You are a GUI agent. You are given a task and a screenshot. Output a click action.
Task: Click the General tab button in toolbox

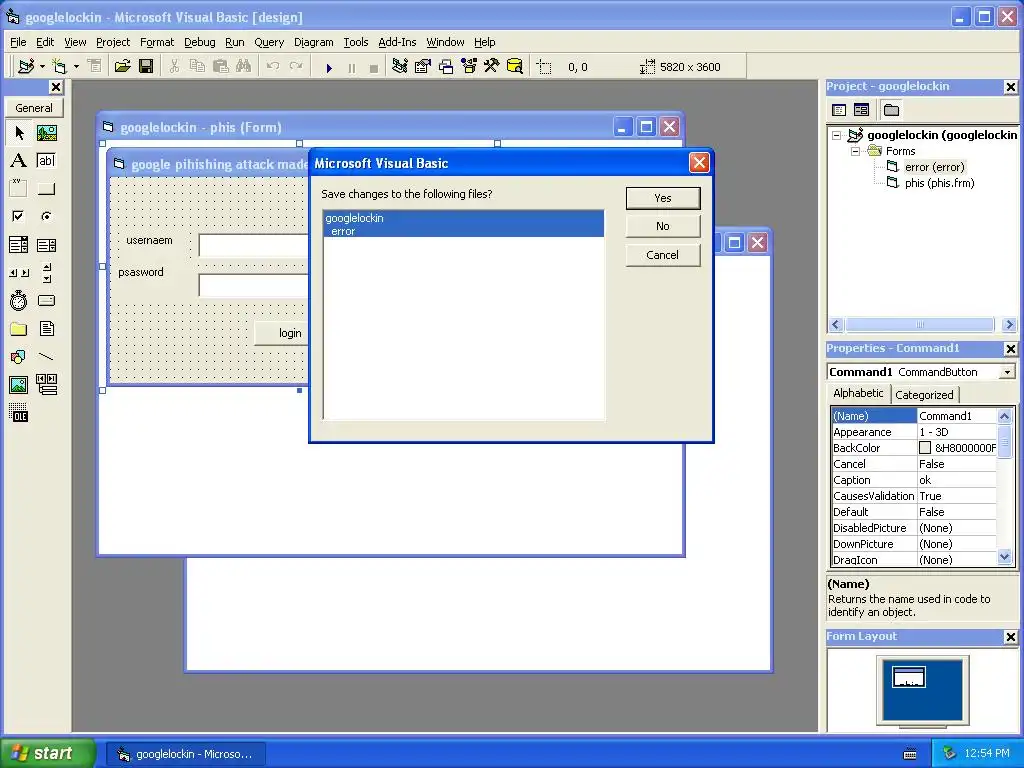[x=34, y=108]
